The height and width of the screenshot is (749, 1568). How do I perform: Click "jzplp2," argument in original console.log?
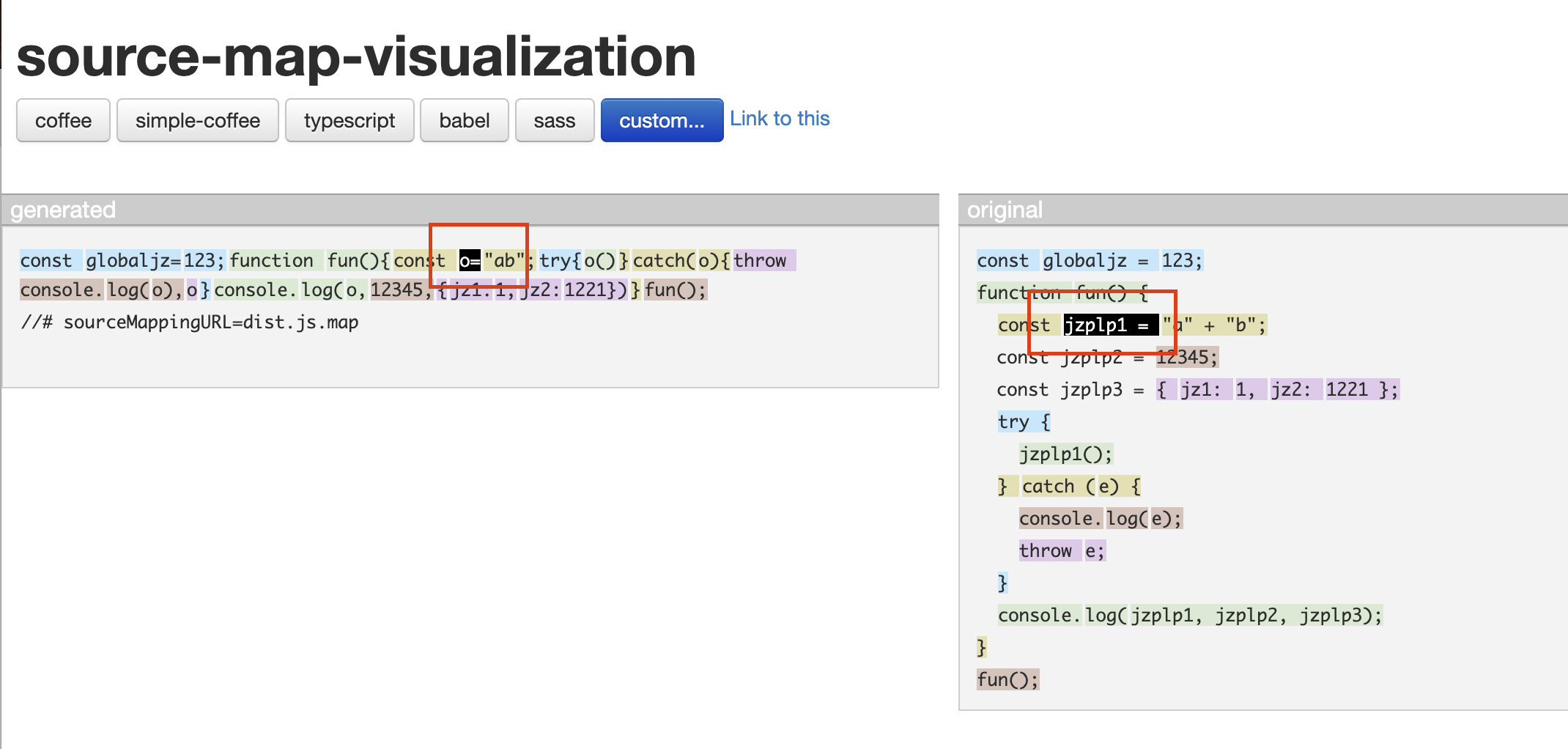coord(1251,615)
